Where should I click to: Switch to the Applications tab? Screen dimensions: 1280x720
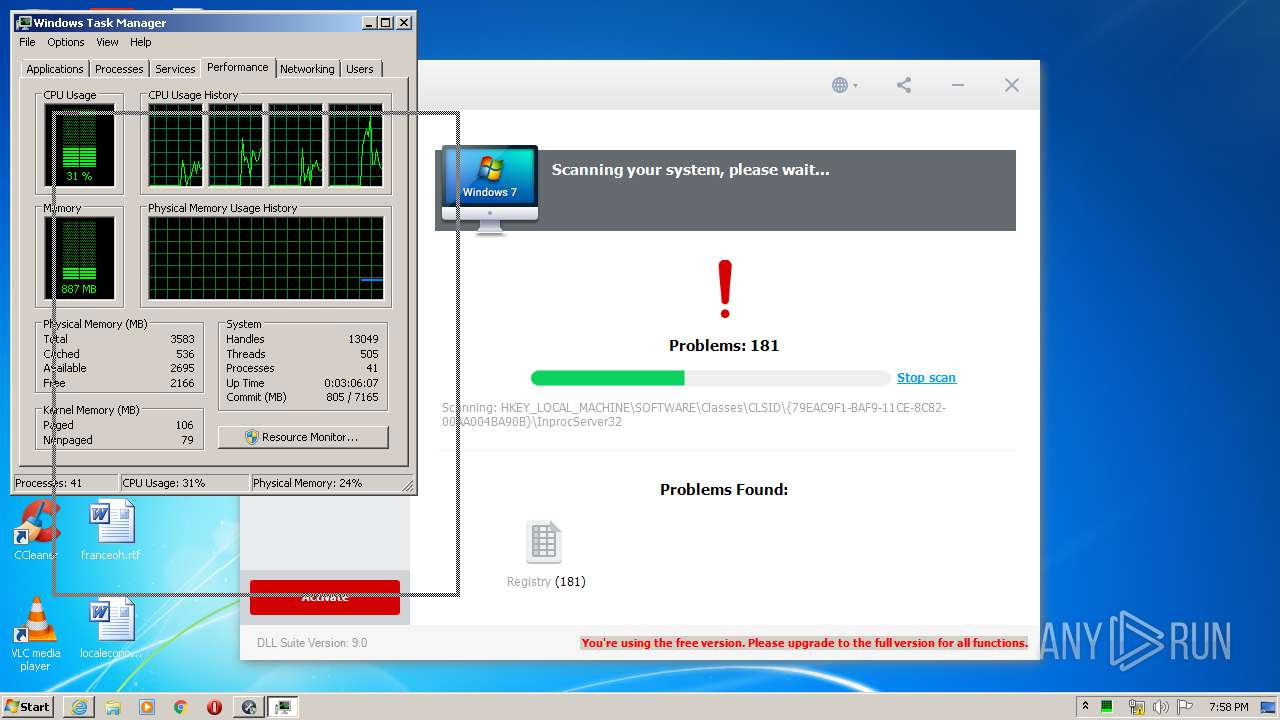tap(55, 69)
